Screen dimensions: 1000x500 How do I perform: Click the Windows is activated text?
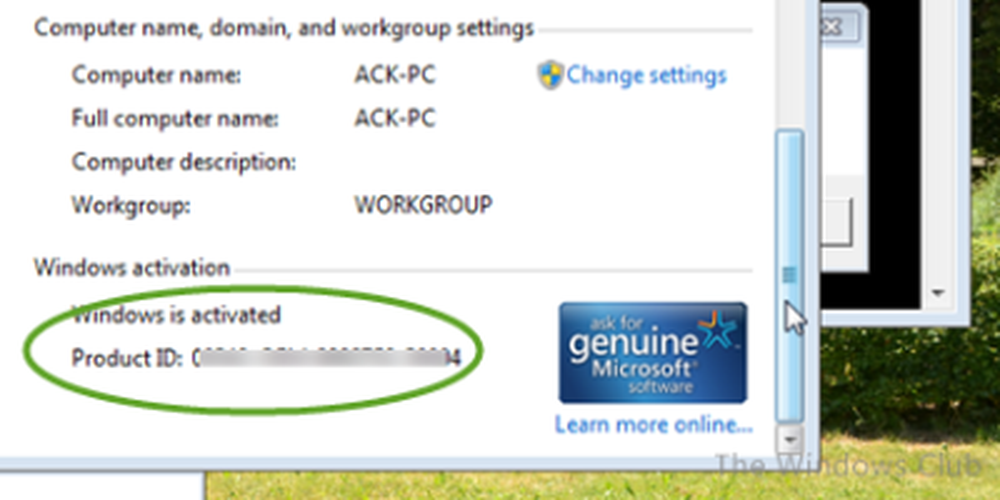tap(177, 315)
